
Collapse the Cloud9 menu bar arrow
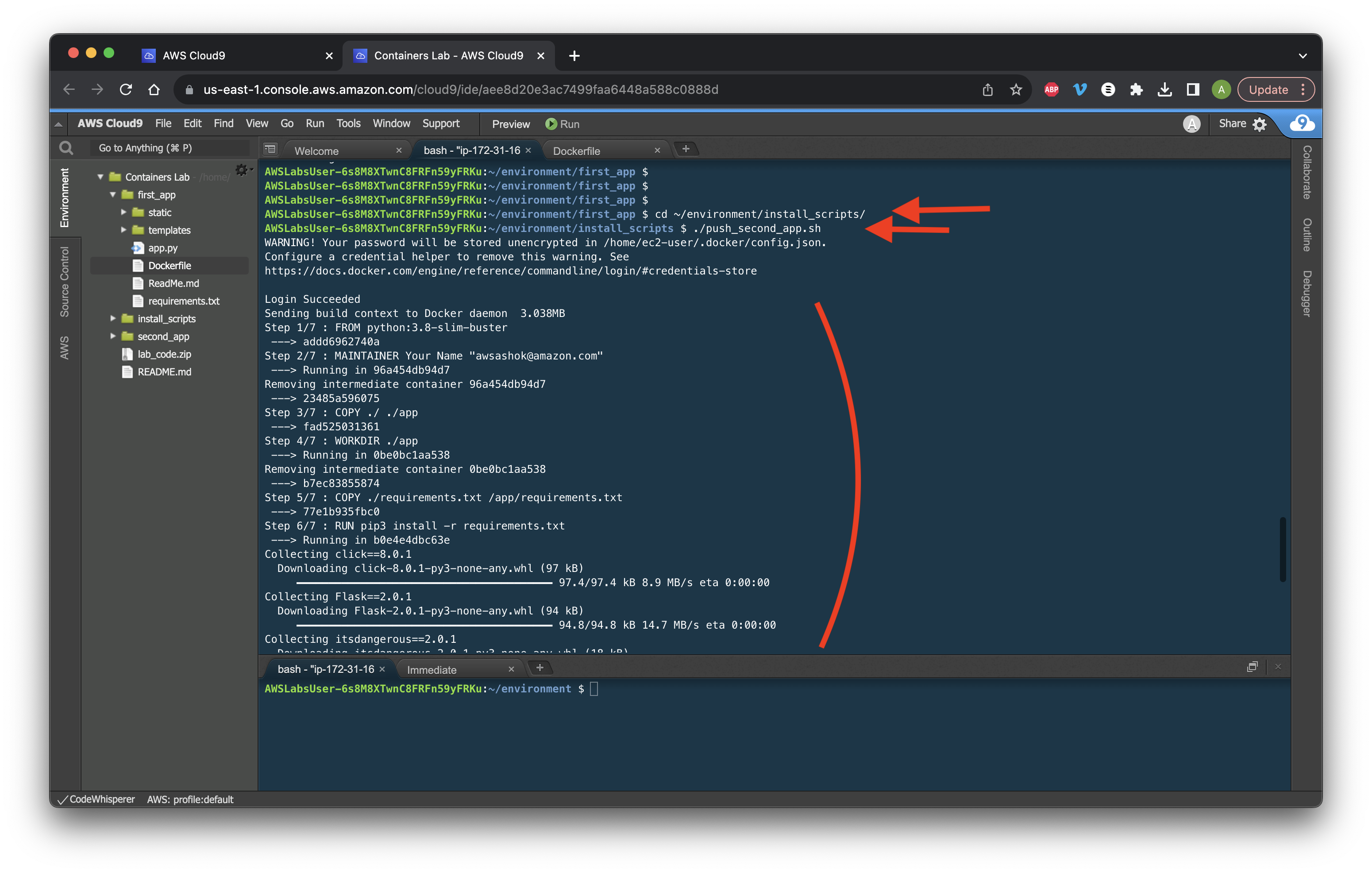coord(58,124)
